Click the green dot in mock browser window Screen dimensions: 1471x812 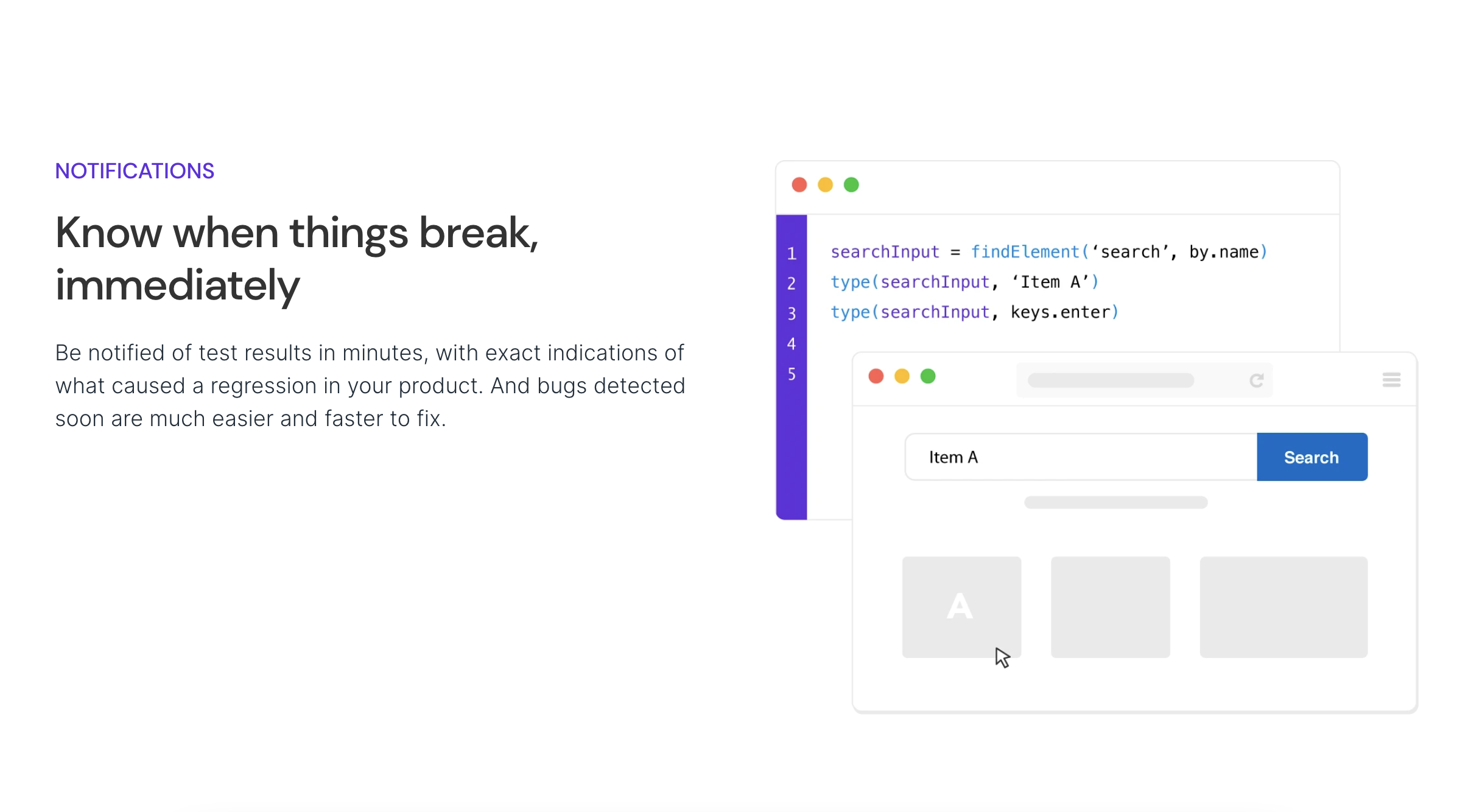pyautogui.click(x=928, y=376)
